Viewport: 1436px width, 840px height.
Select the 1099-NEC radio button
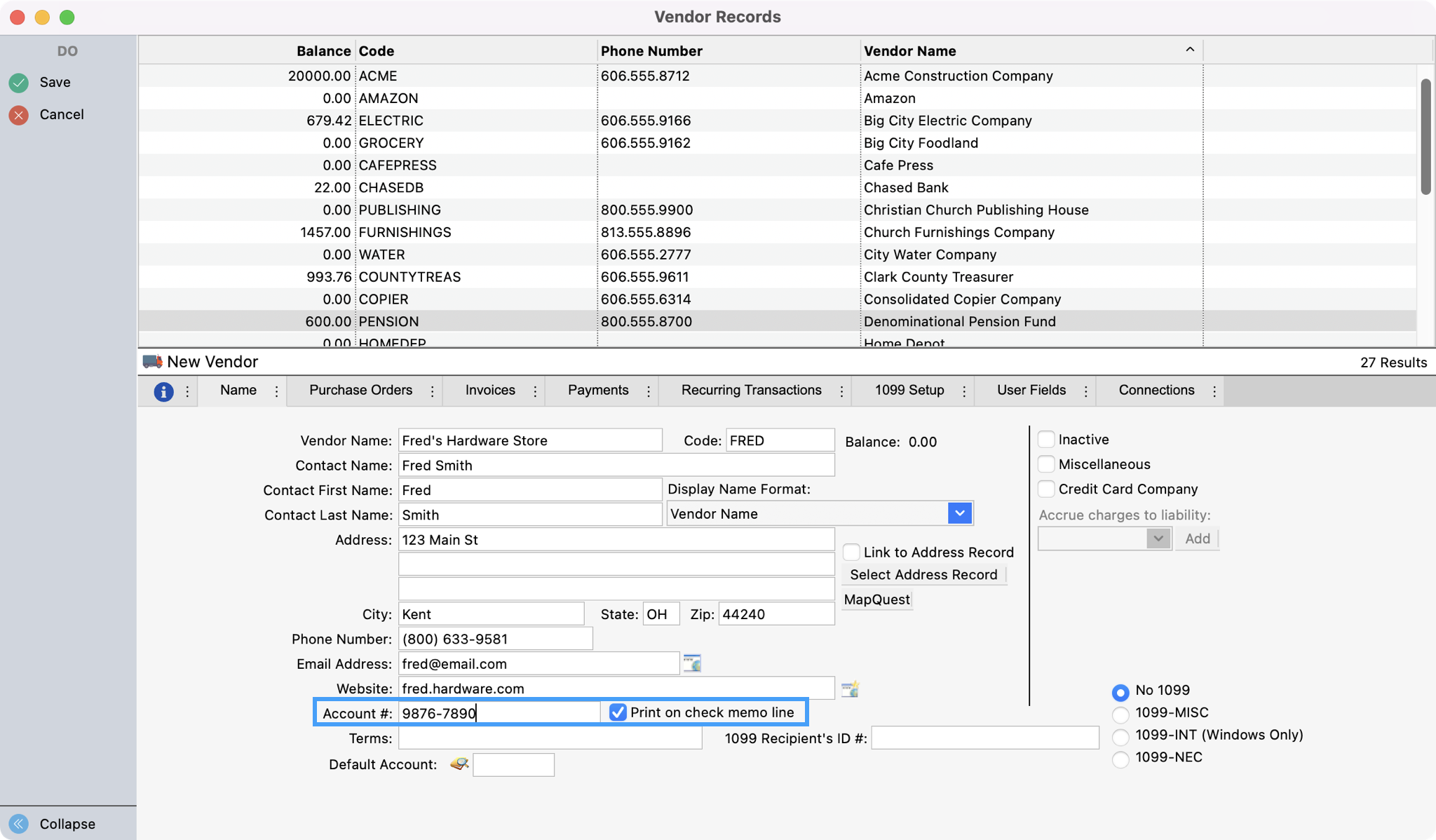point(1120,759)
